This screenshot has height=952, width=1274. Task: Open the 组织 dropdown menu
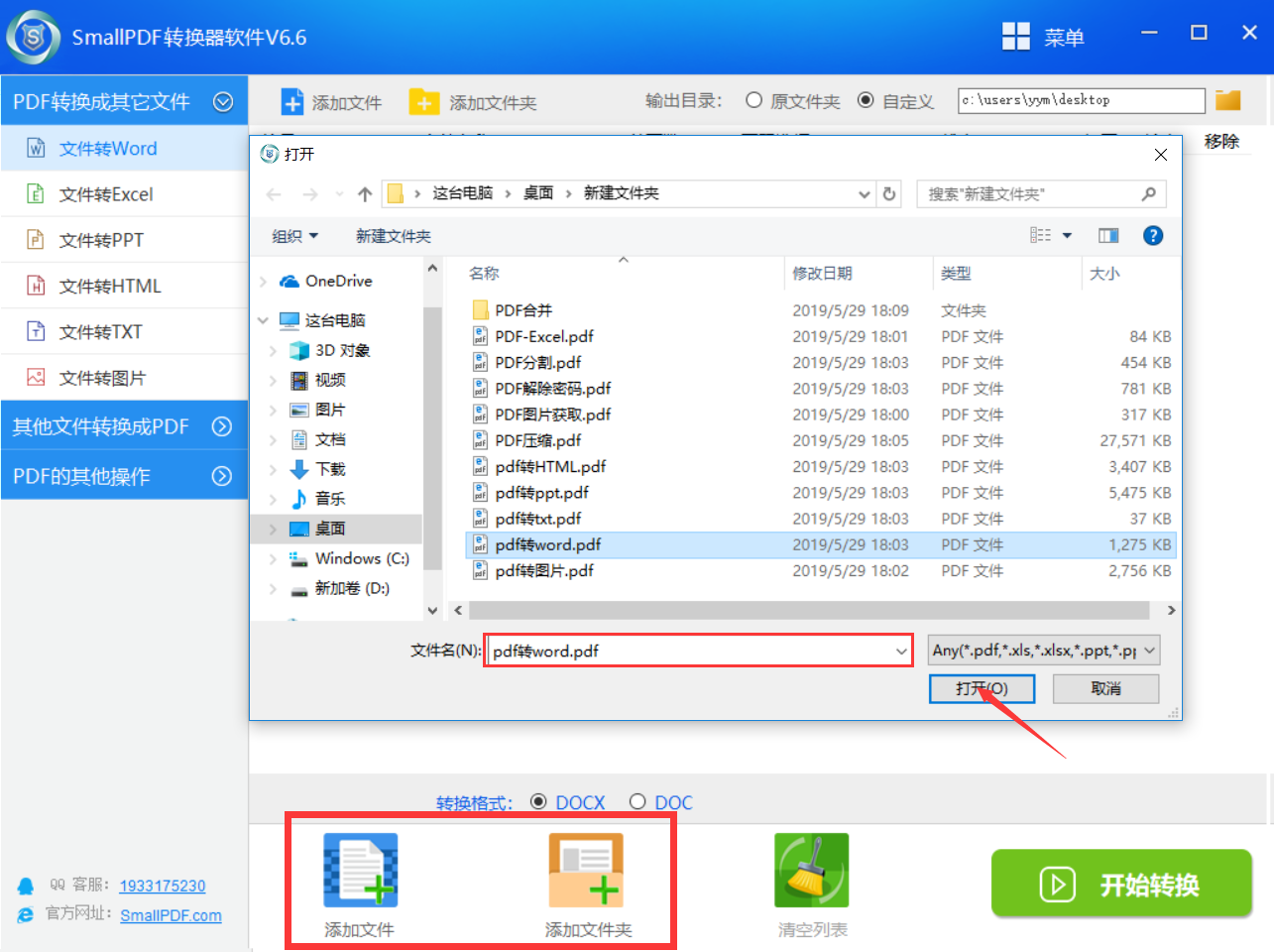pos(295,236)
